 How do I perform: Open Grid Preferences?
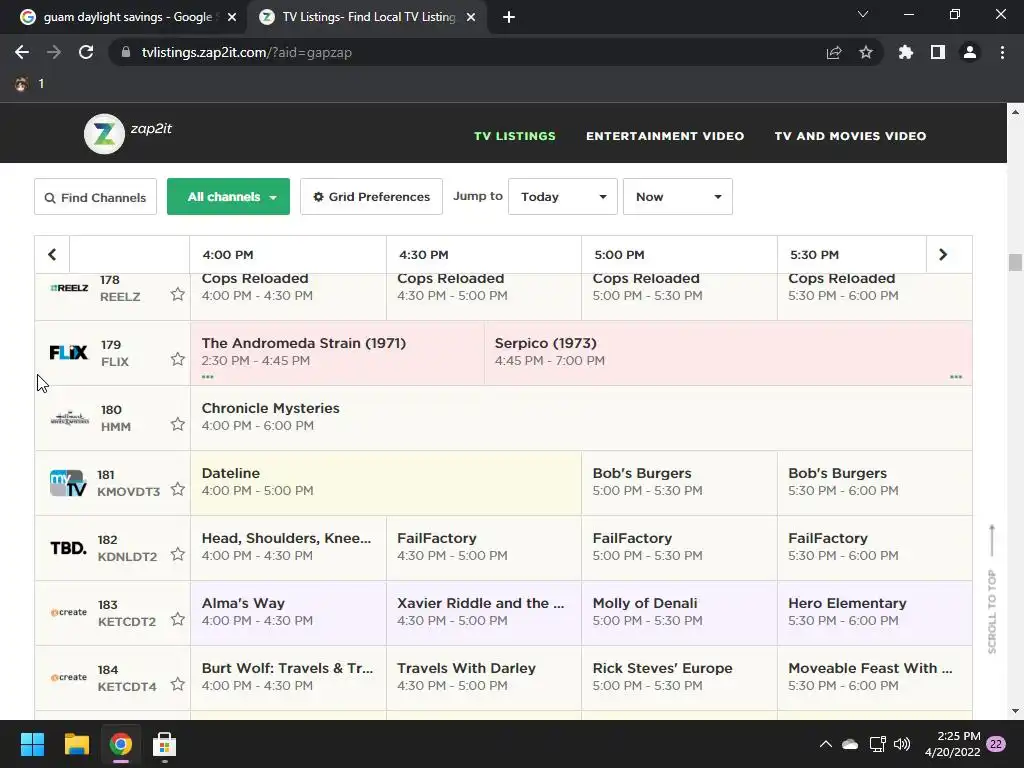pyautogui.click(x=371, y=197)
